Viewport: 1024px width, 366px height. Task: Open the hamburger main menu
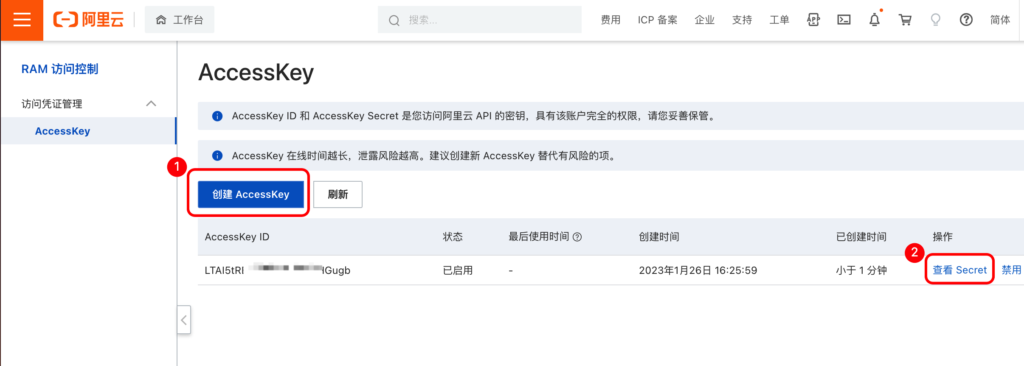pyautogui.click(x=22, y=20)
